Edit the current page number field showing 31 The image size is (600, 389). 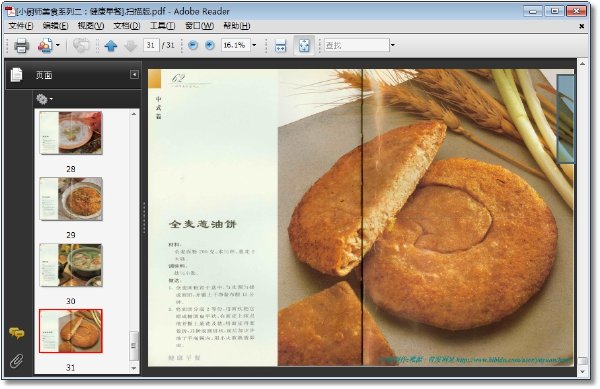pos(151,45)
